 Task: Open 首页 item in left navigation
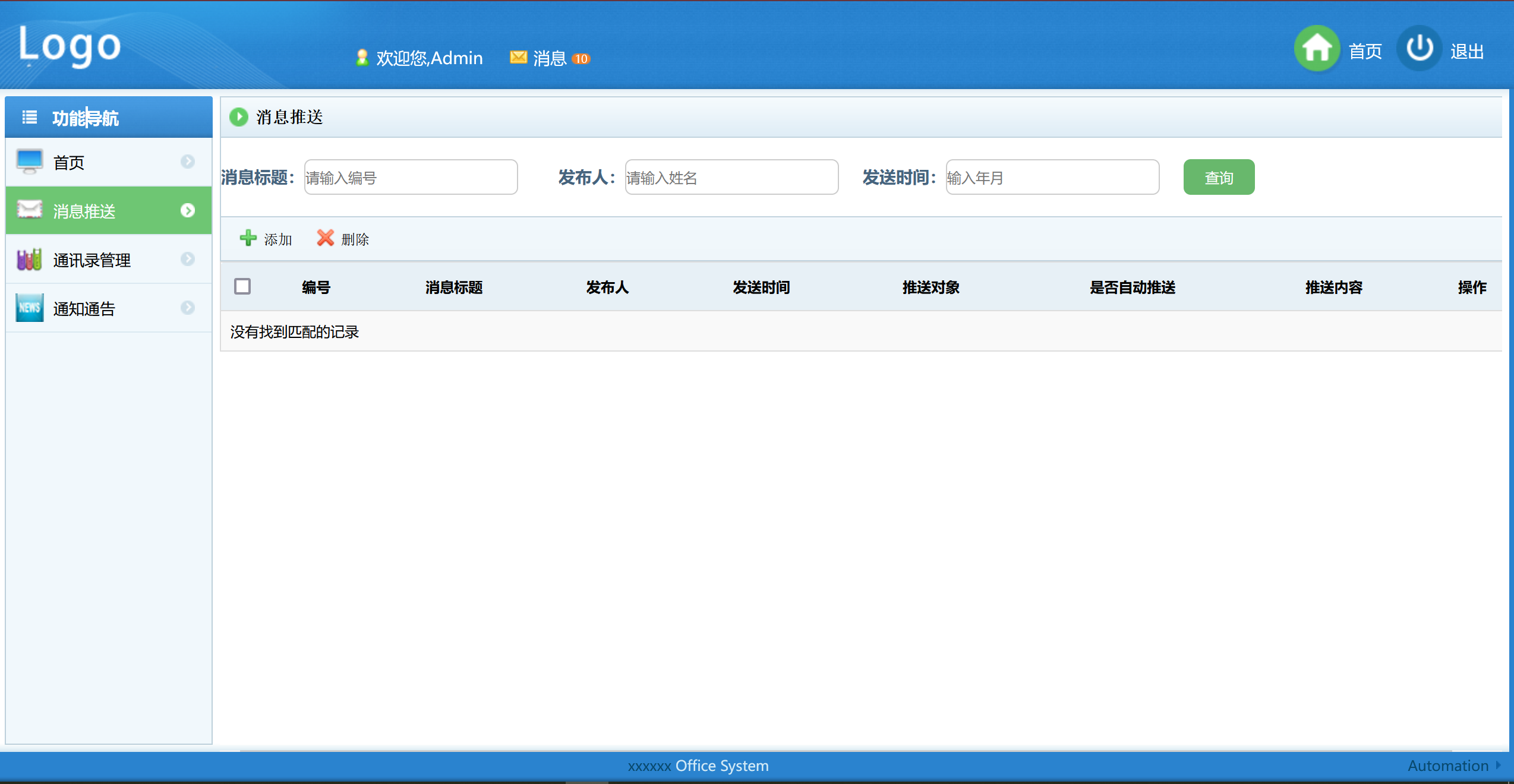pos(69,162)
